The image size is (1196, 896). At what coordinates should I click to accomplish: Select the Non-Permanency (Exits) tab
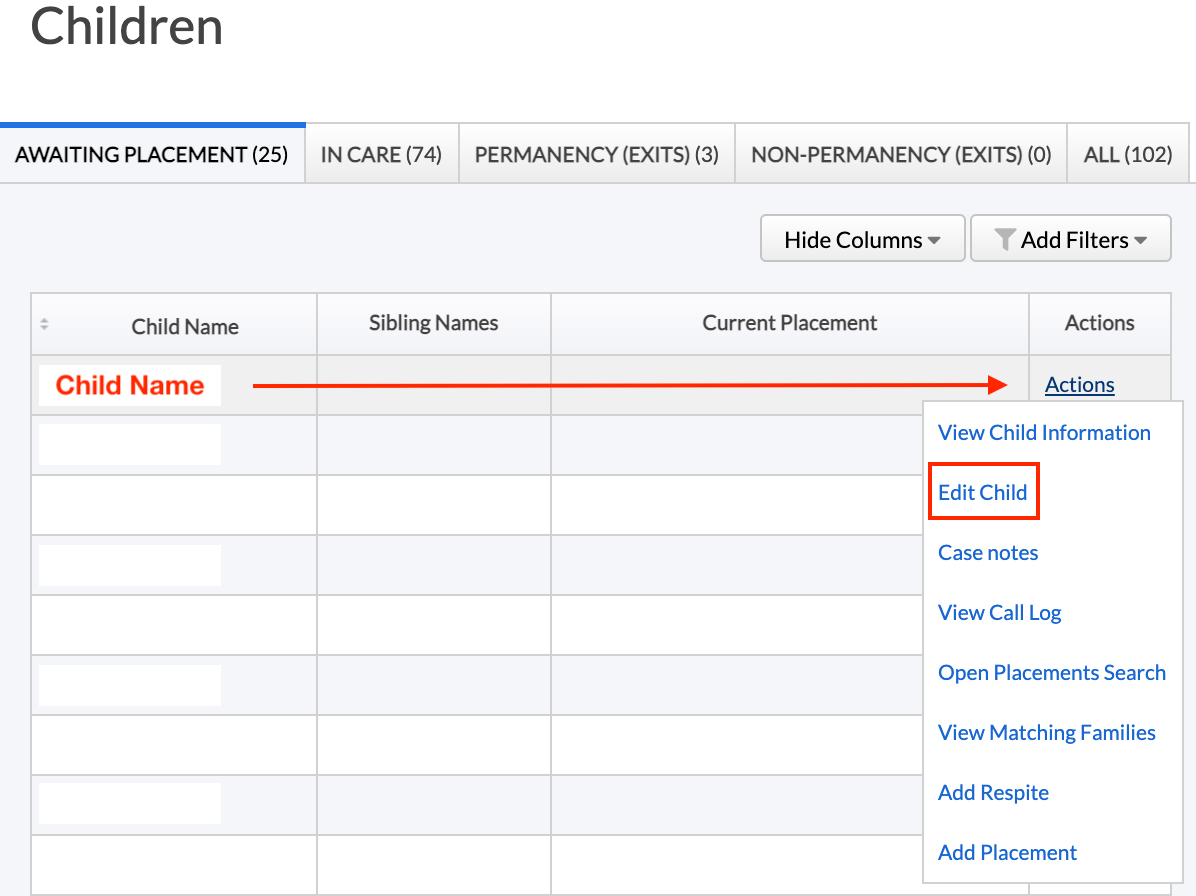click(901, 155)
